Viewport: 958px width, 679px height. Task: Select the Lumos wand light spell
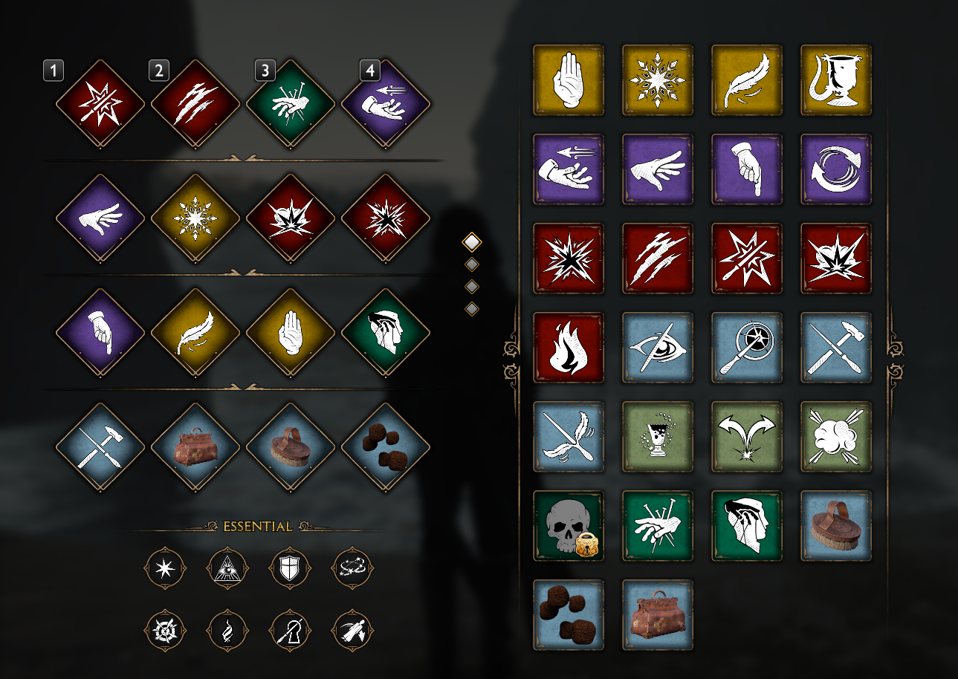pyautogui.click(x=747, y=347)
